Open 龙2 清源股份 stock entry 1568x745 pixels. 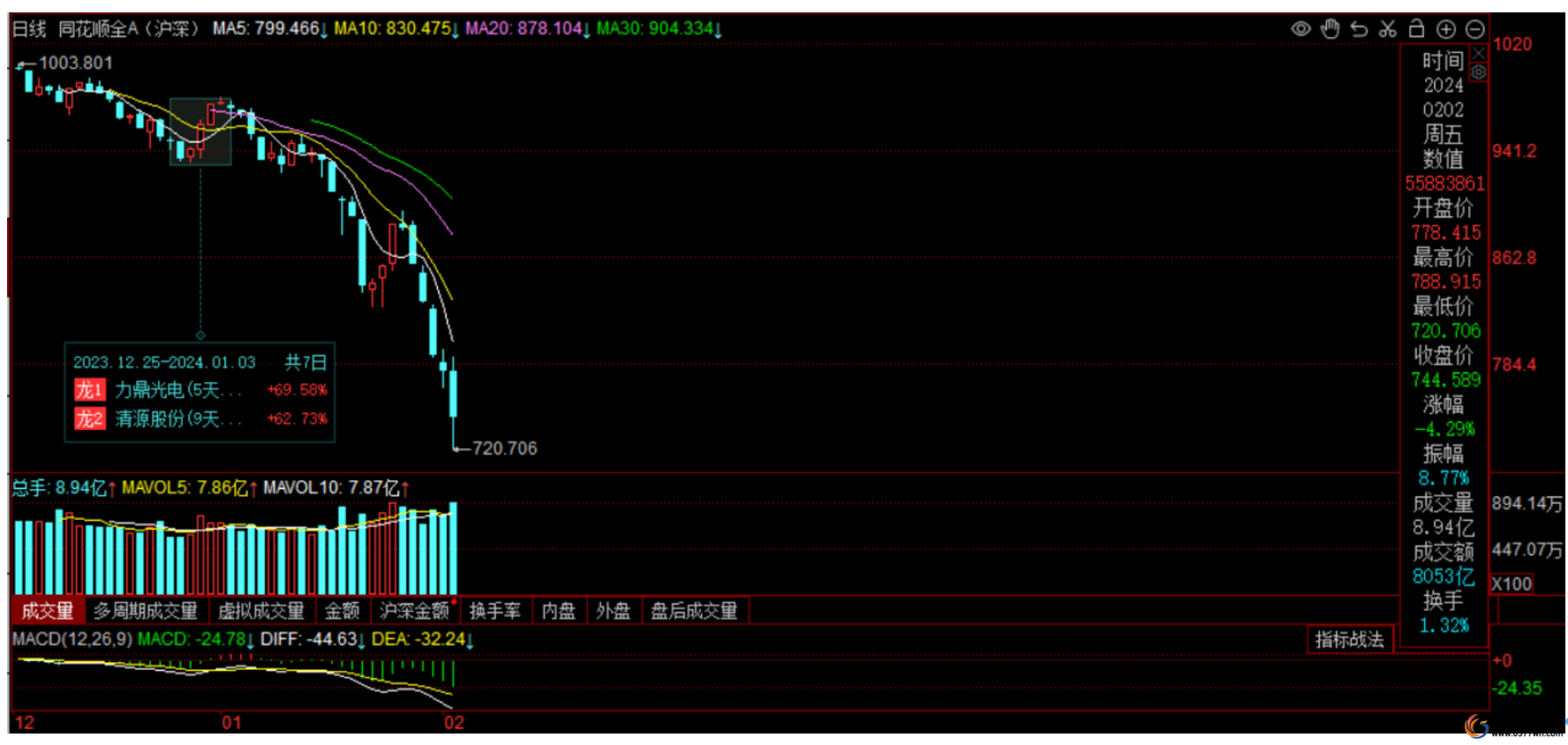coord(200,418)
